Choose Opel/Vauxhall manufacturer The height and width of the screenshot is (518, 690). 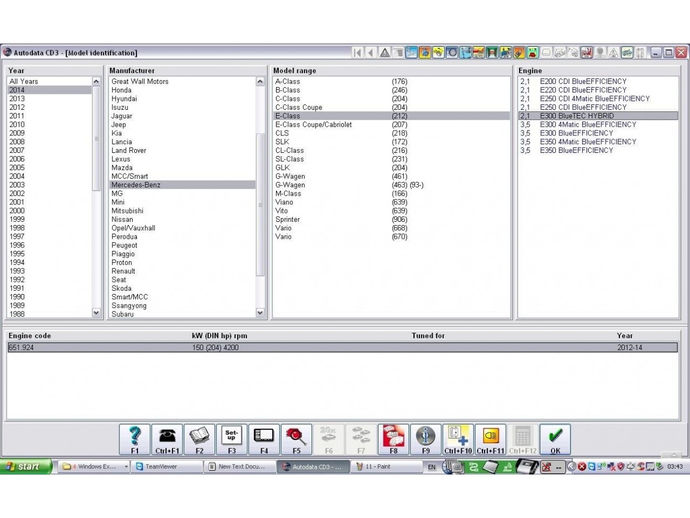[x=182, y=228]
